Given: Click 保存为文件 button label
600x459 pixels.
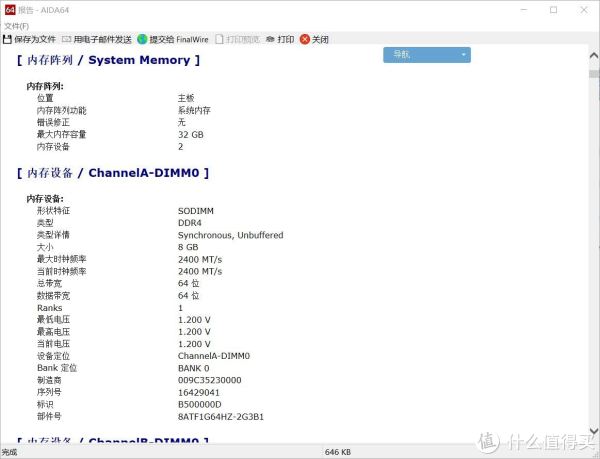Looking at the screenshot, I should point(35,40).
